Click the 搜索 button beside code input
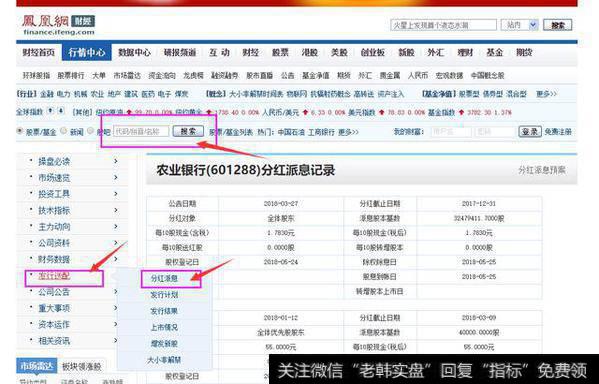This screenshot has height=384, width=599. (x=188, y=131)
